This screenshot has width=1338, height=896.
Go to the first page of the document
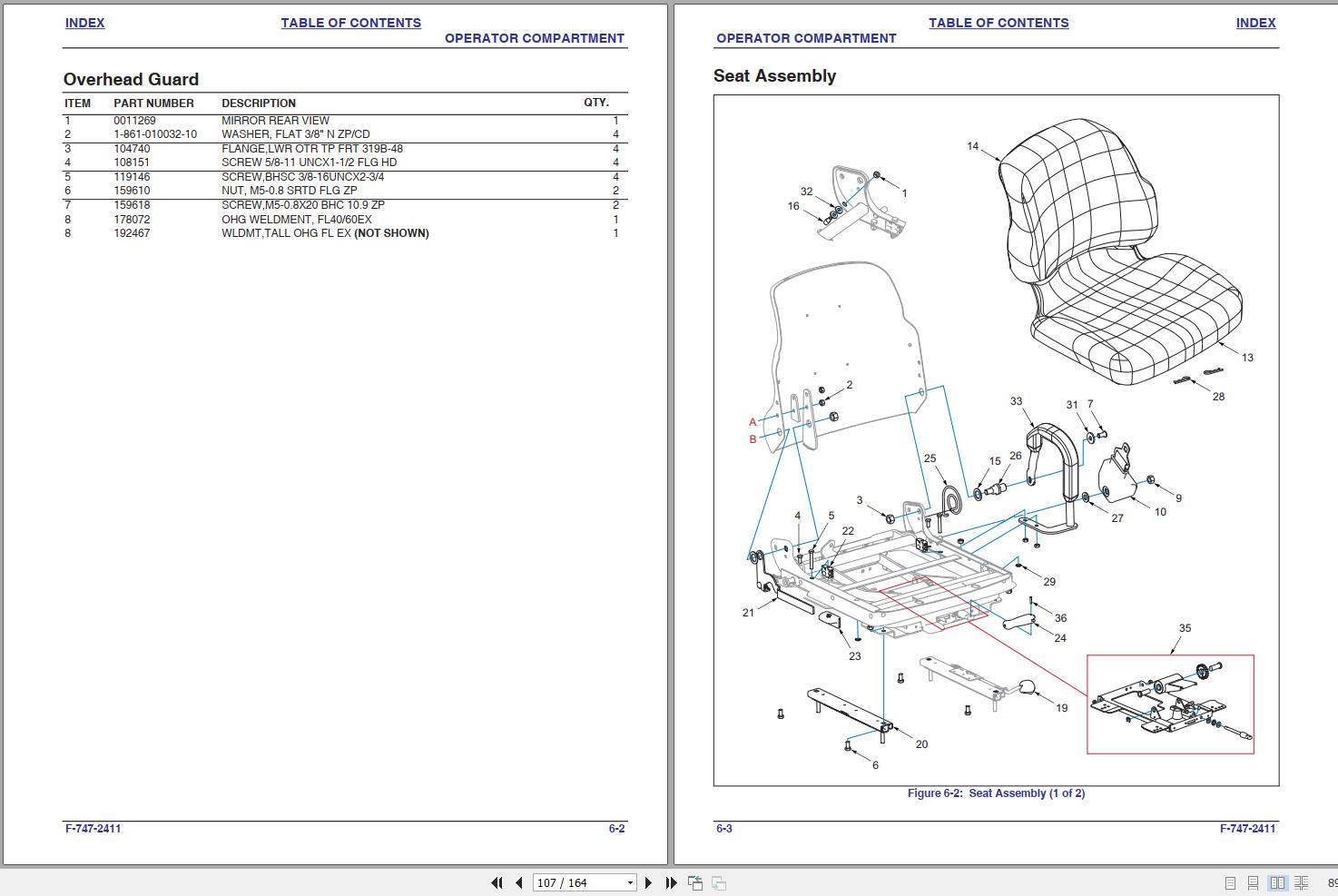click(497, 882)
